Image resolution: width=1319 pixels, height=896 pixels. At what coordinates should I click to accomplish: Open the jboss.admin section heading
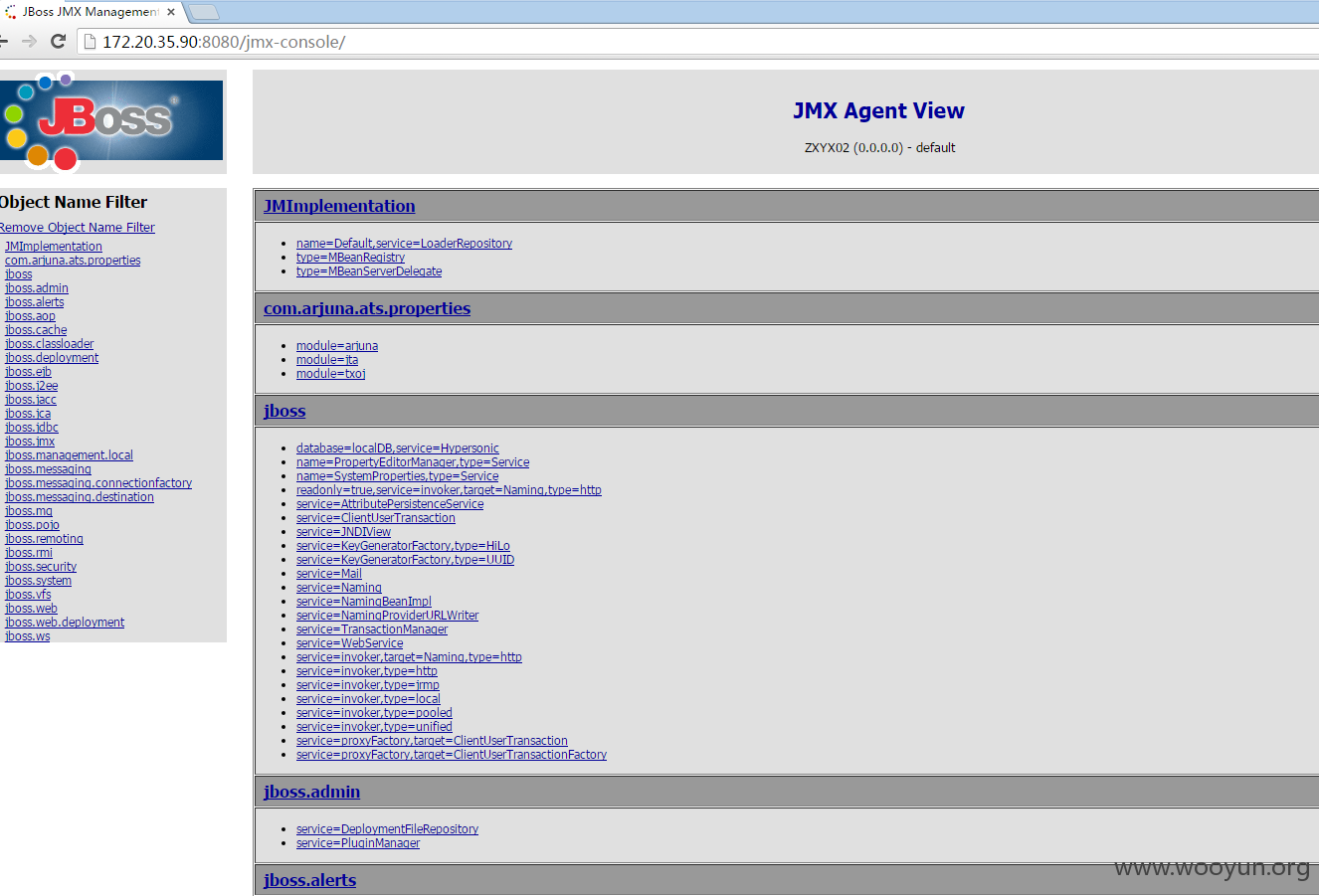[x=311, y=792]
